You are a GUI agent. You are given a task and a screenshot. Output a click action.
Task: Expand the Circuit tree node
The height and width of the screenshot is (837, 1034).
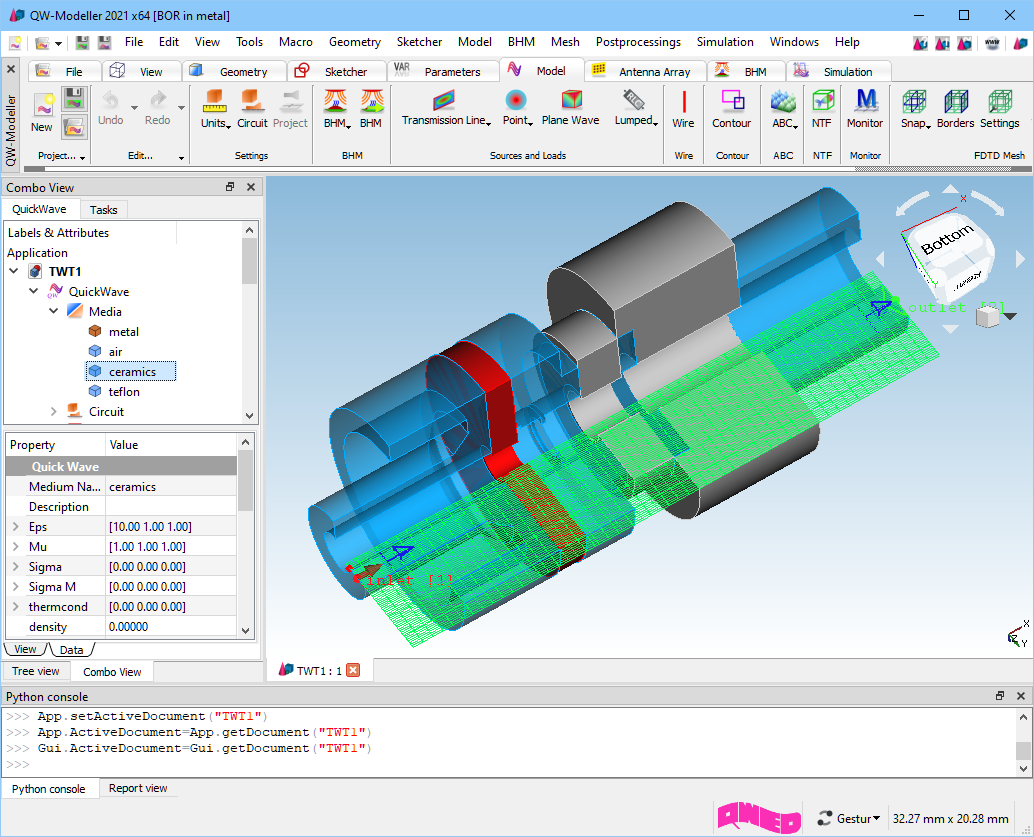[x=54, y=412]
